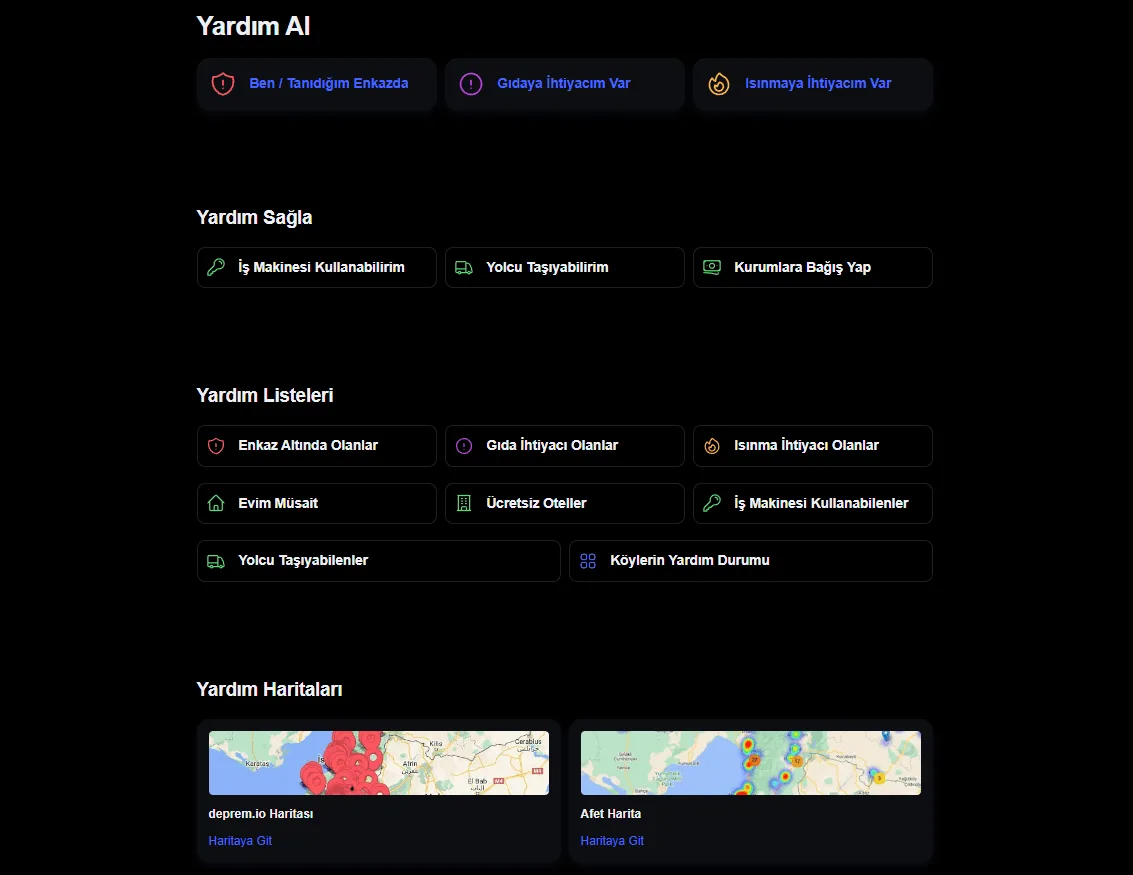Click the truck icon beside Yolcu Taşıyabilenler
This screenshot has width=1133, height=875.
tap(216, 561)
